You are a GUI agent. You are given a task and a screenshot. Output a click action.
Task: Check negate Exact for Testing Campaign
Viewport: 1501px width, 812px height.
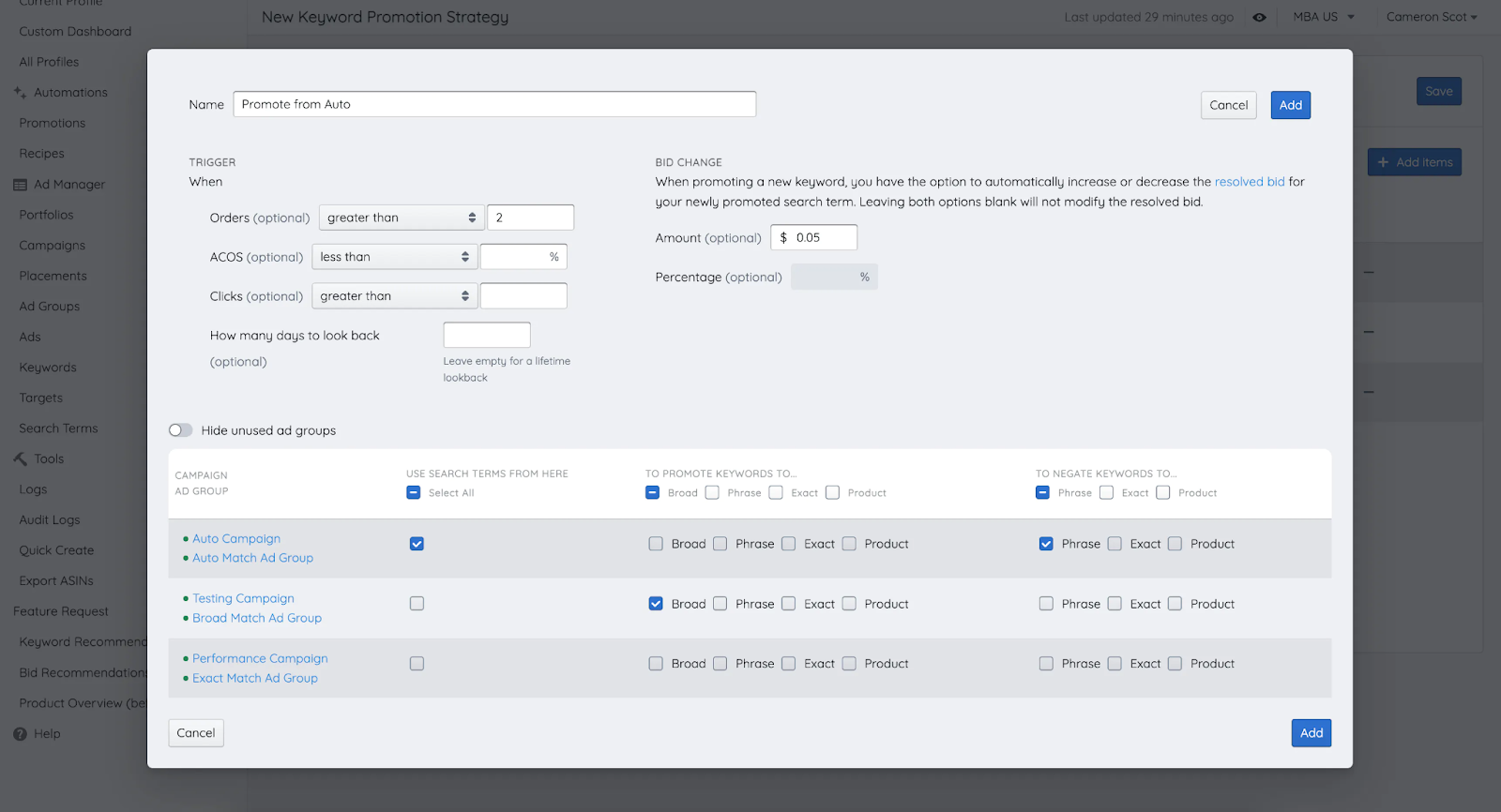pos(1114,604)
